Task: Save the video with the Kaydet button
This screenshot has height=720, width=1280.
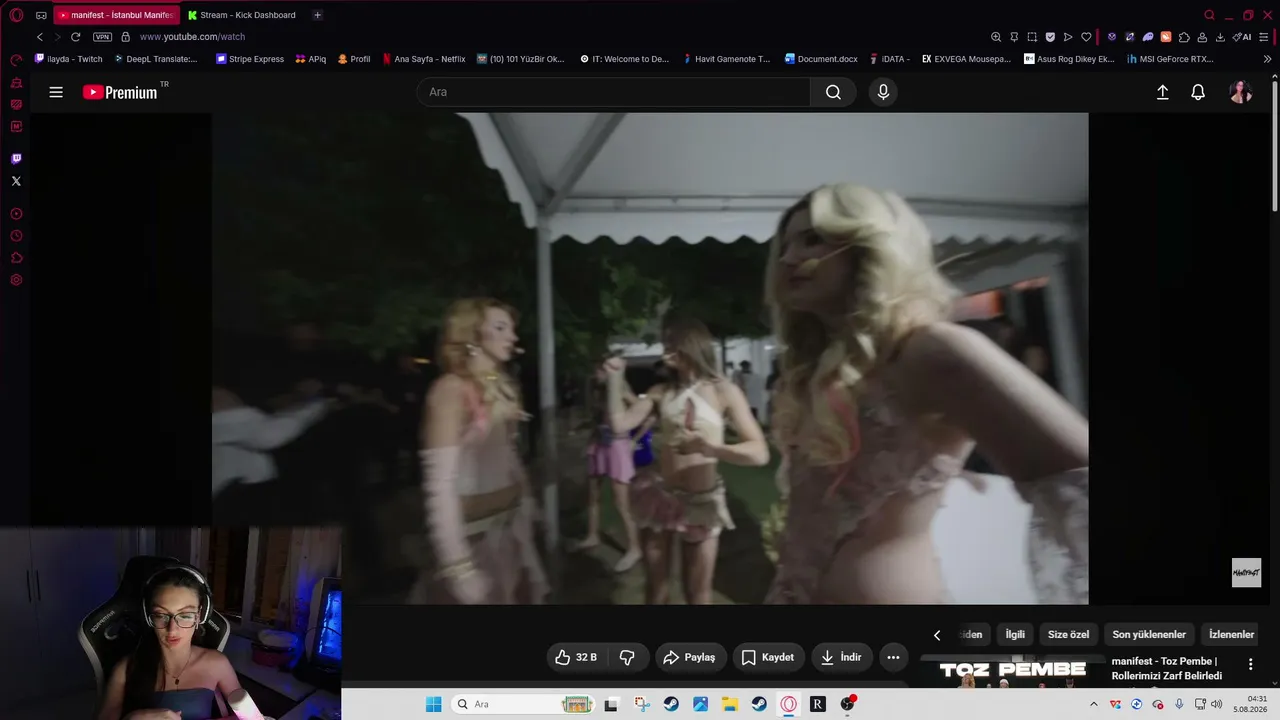Action: tap(768, 657)
